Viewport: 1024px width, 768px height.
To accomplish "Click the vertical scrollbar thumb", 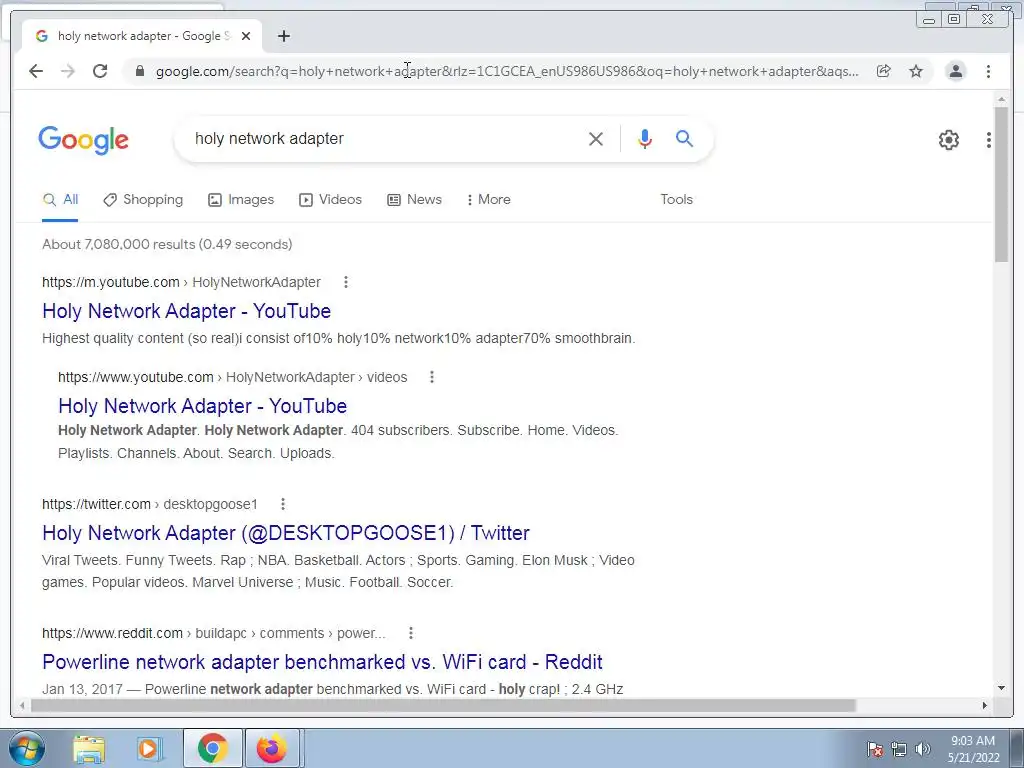I will tap(1001, 184).
